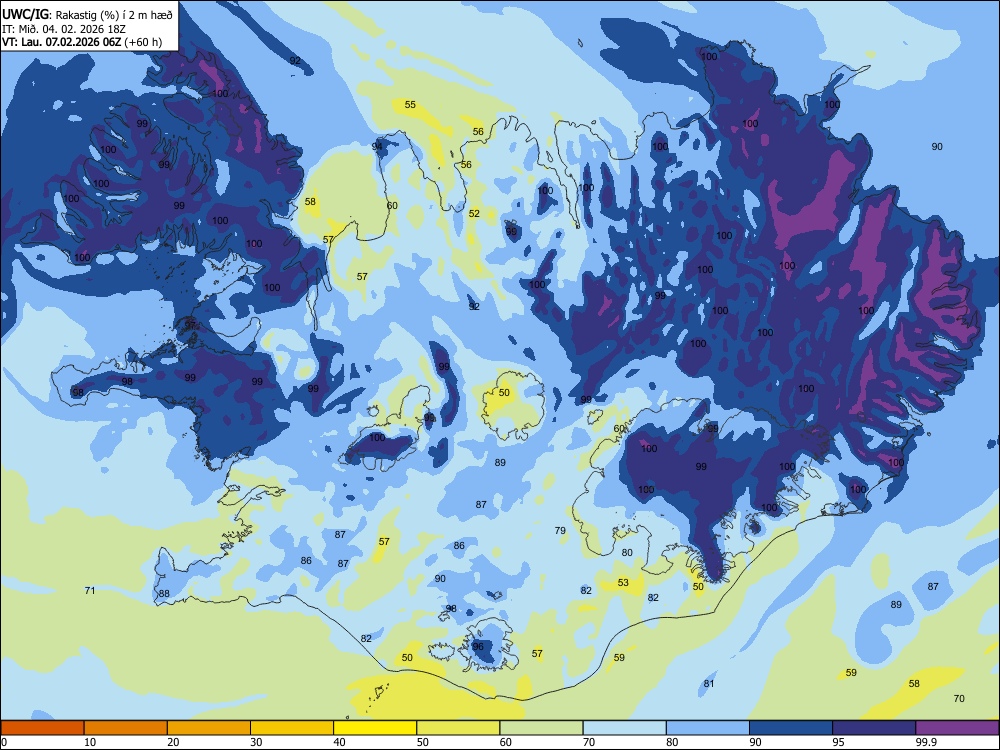Click the legend tick label '20'
1000x750 pixels.
[x=173, y=742]
